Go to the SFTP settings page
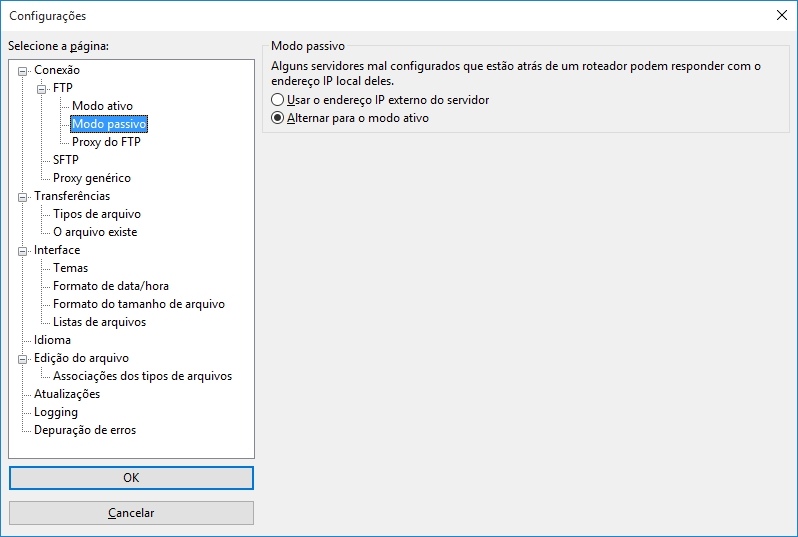798x537 pixels. (x=66, y=160)
